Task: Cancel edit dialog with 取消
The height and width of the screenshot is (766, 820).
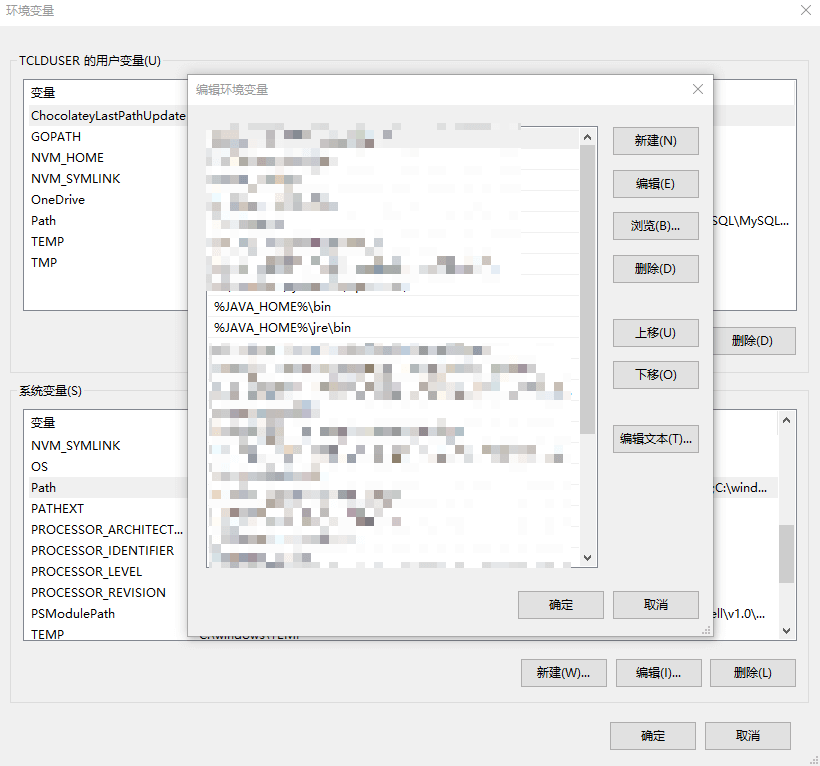Action: (x=655, y=605)
